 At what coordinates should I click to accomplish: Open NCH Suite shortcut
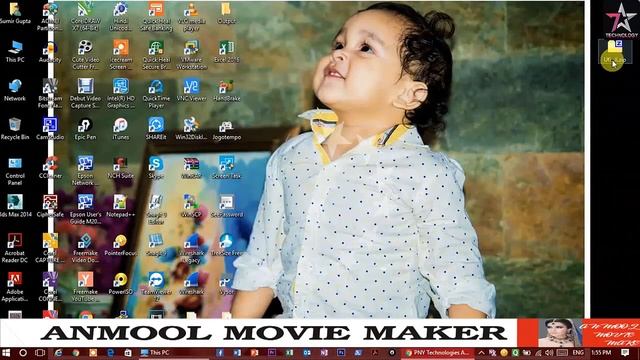tap(120, 167)
